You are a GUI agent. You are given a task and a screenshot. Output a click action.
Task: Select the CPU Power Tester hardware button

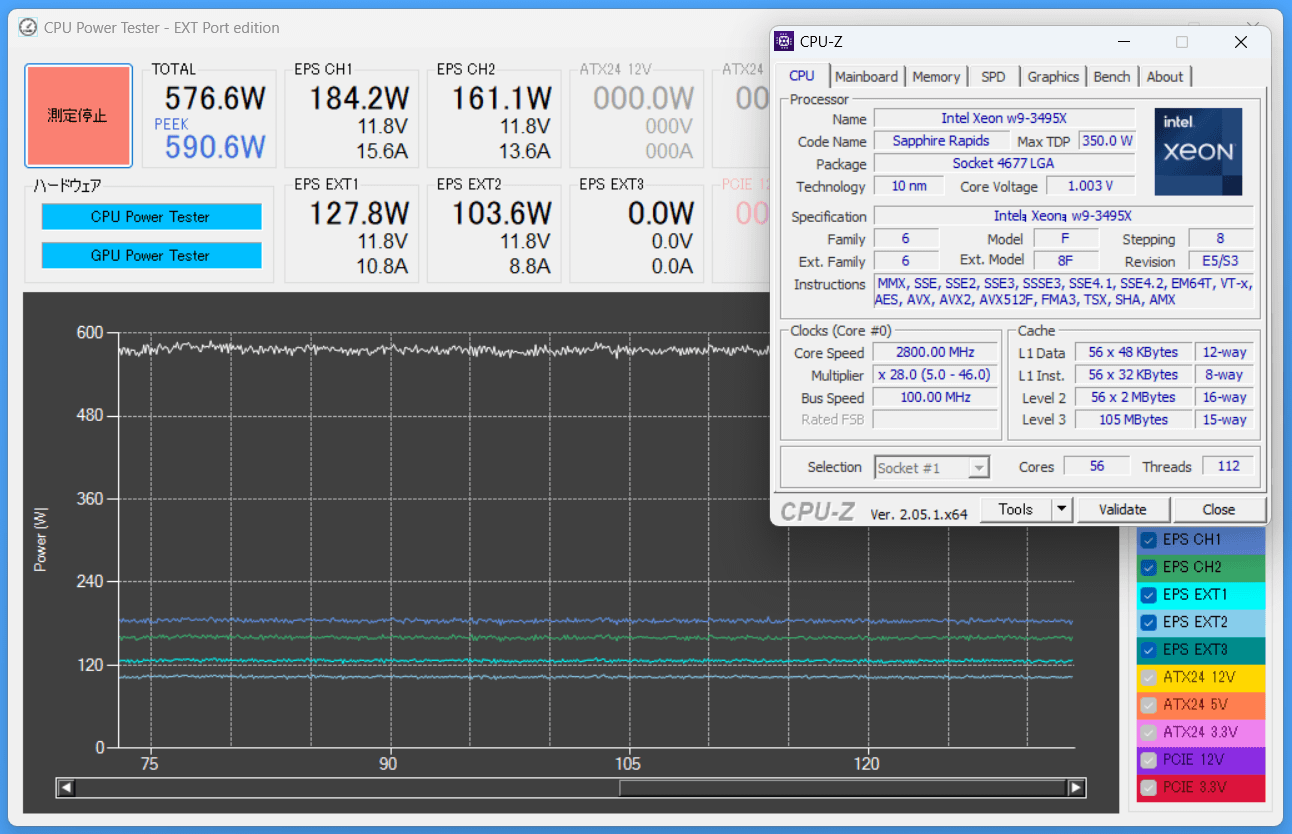[x=151, y=217]
